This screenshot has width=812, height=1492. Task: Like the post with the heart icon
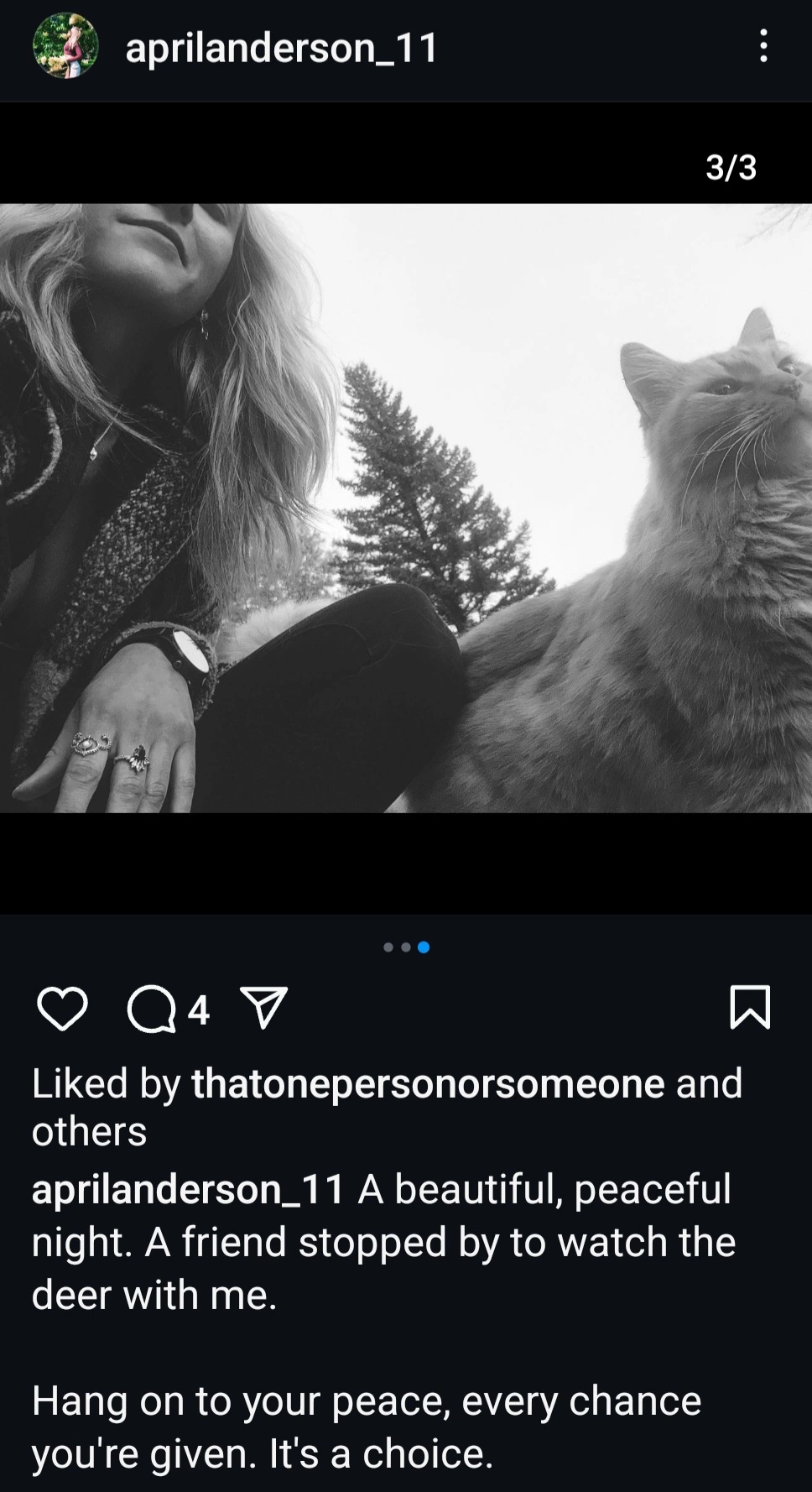63,1009
